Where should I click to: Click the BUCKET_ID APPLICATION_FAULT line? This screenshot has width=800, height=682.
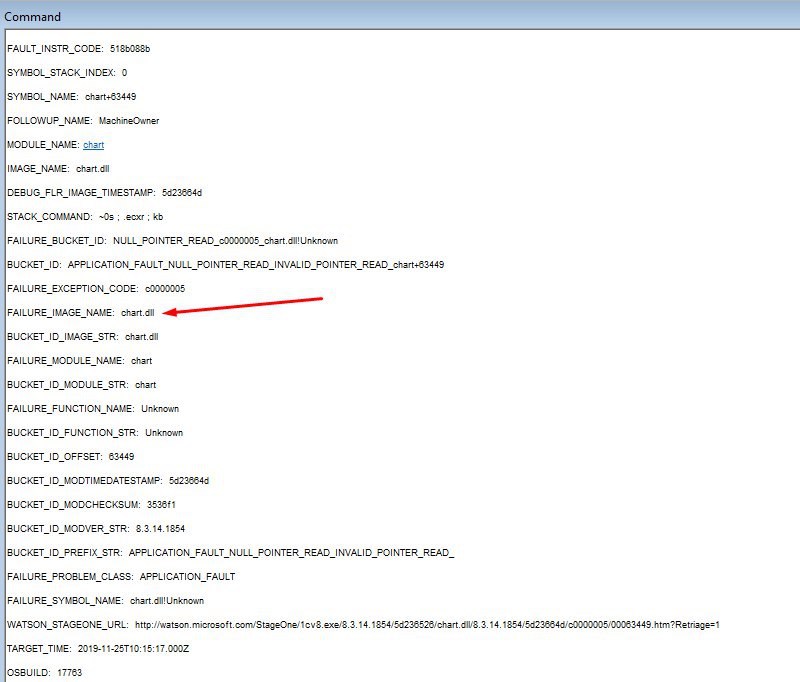coord(226,265)
